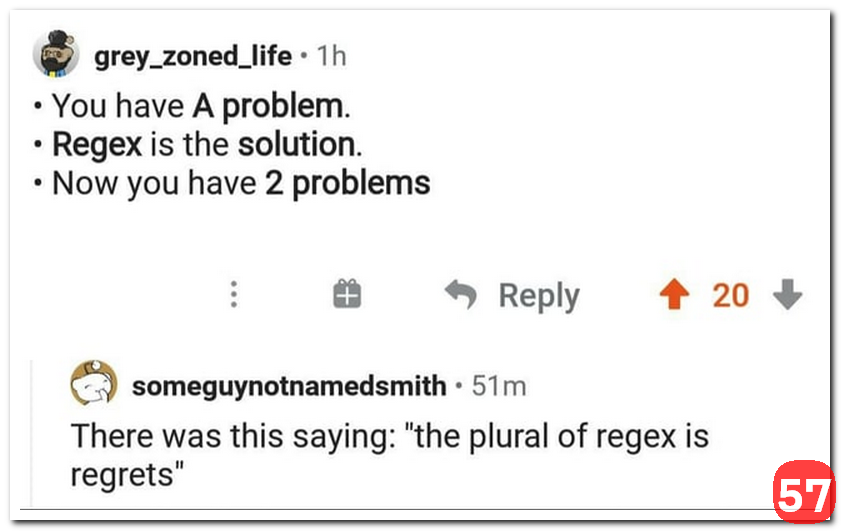Viewport: 841px width, 531px height.
Task: Click the gift award icon
Action: (x=346, y=294)
